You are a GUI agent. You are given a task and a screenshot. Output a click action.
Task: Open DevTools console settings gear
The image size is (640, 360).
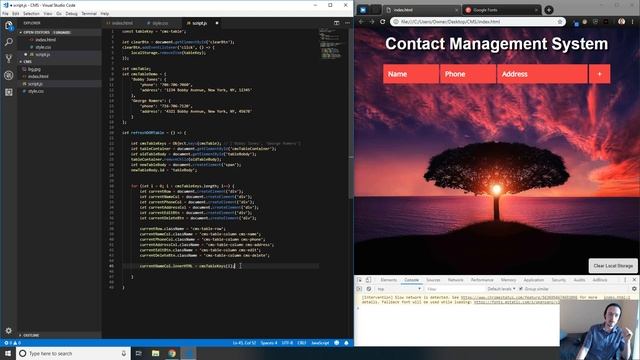[634, 289]
